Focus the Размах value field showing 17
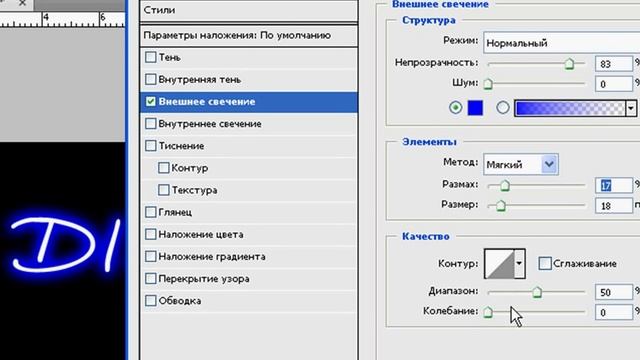 [x=614, y=186]
